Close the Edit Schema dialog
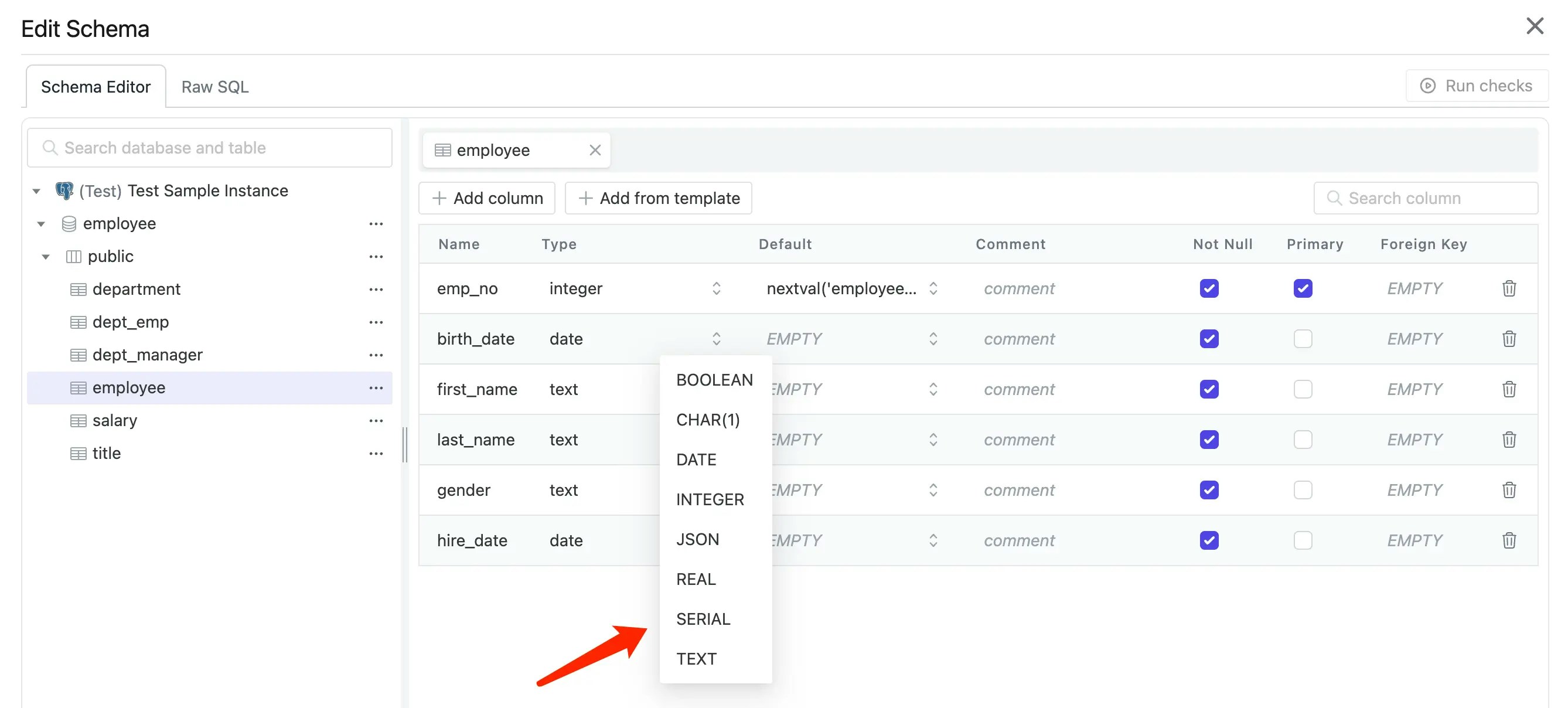This screenshot has height=708, width=1568. 1535,26
